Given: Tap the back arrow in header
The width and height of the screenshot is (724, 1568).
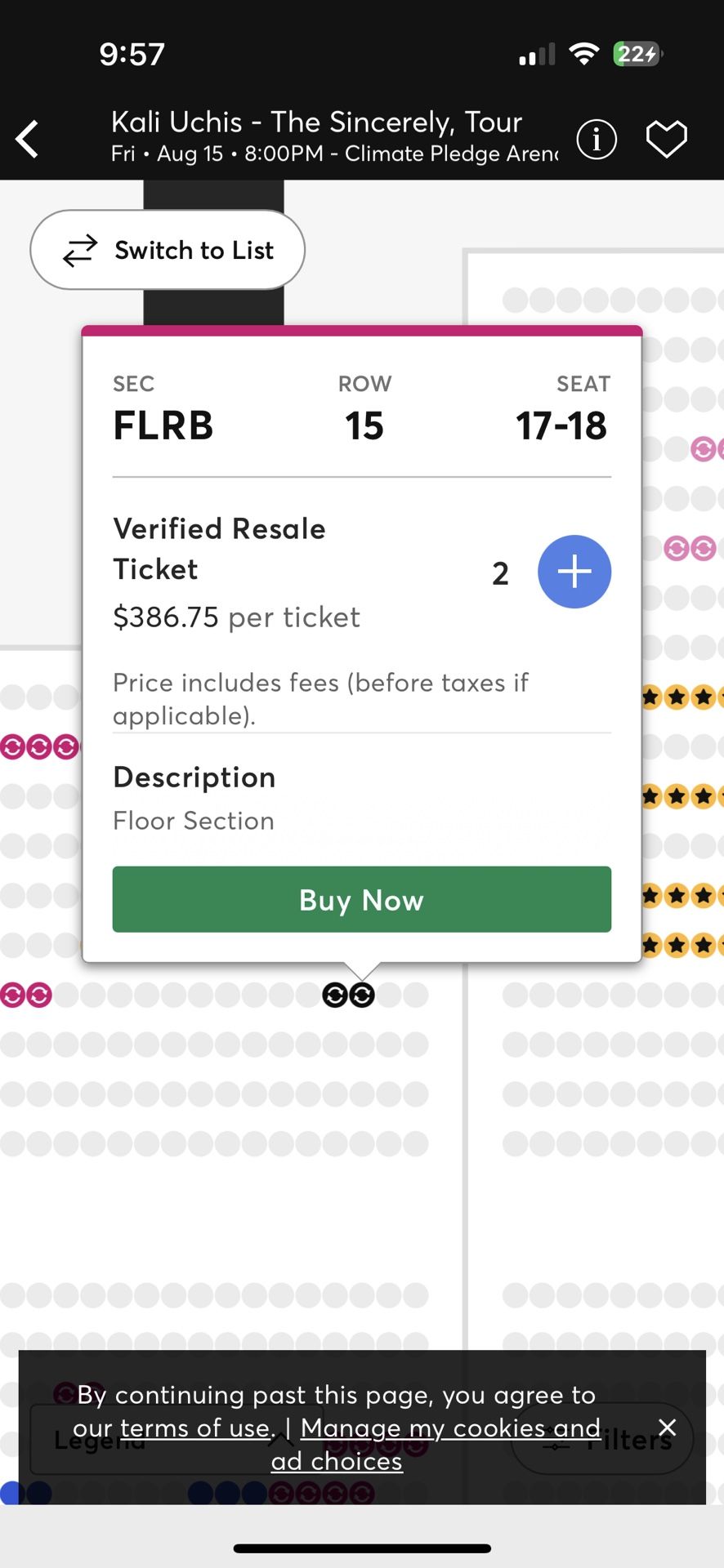Looking at the screenshot, I should 28,139.
